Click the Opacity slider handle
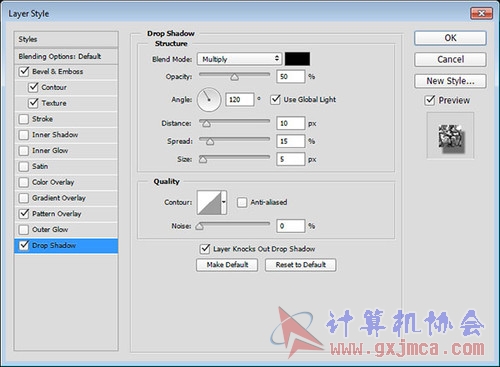The image size is (500, 367). coord(235,77)
